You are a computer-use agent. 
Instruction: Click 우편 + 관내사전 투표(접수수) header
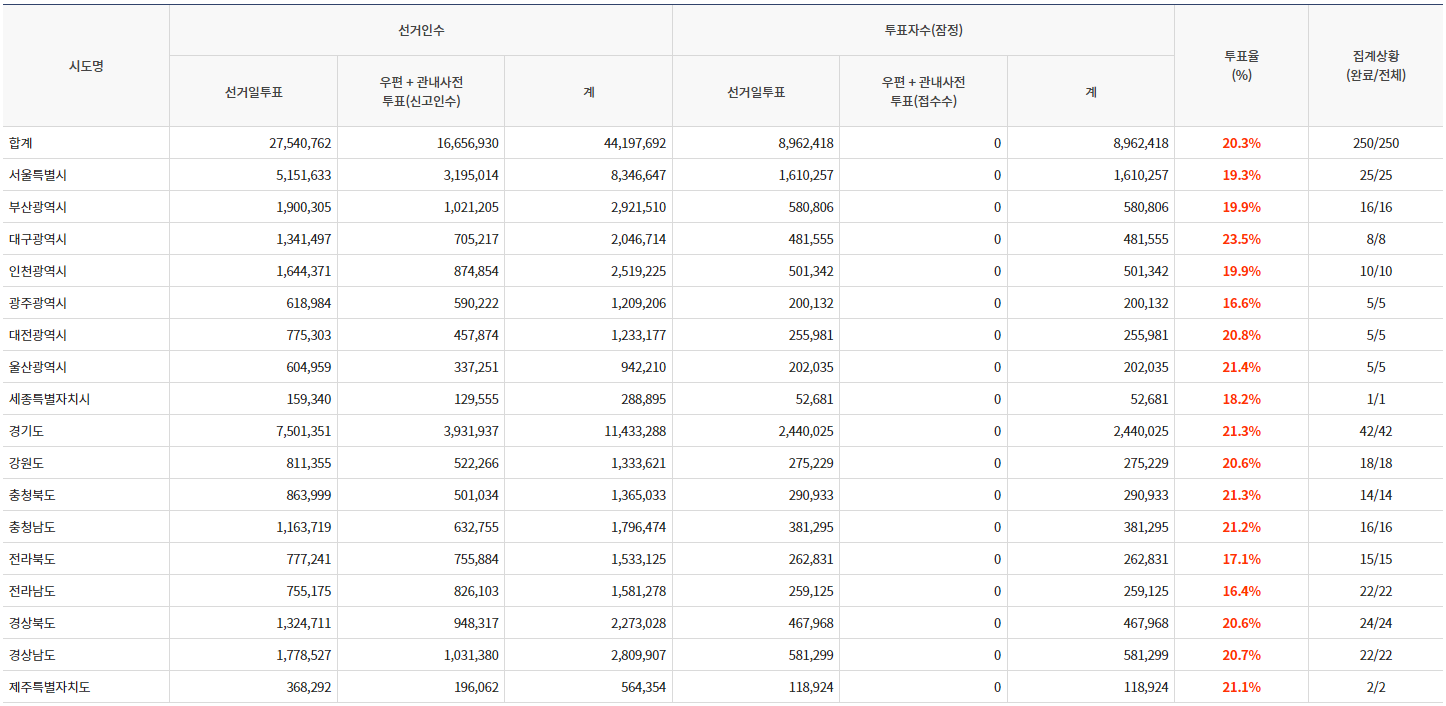(923, 91)
